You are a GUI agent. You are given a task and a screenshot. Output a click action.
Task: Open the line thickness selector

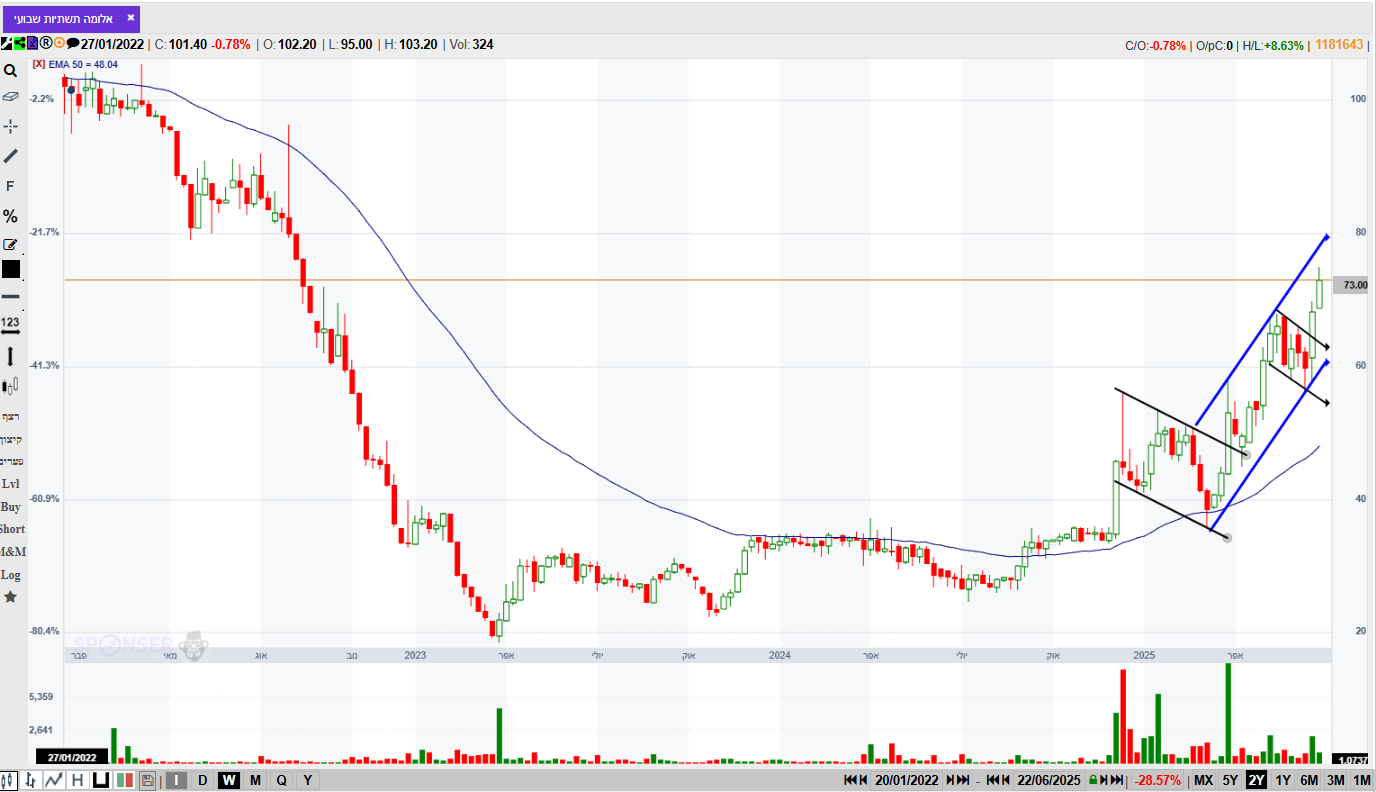click(10, 296)
